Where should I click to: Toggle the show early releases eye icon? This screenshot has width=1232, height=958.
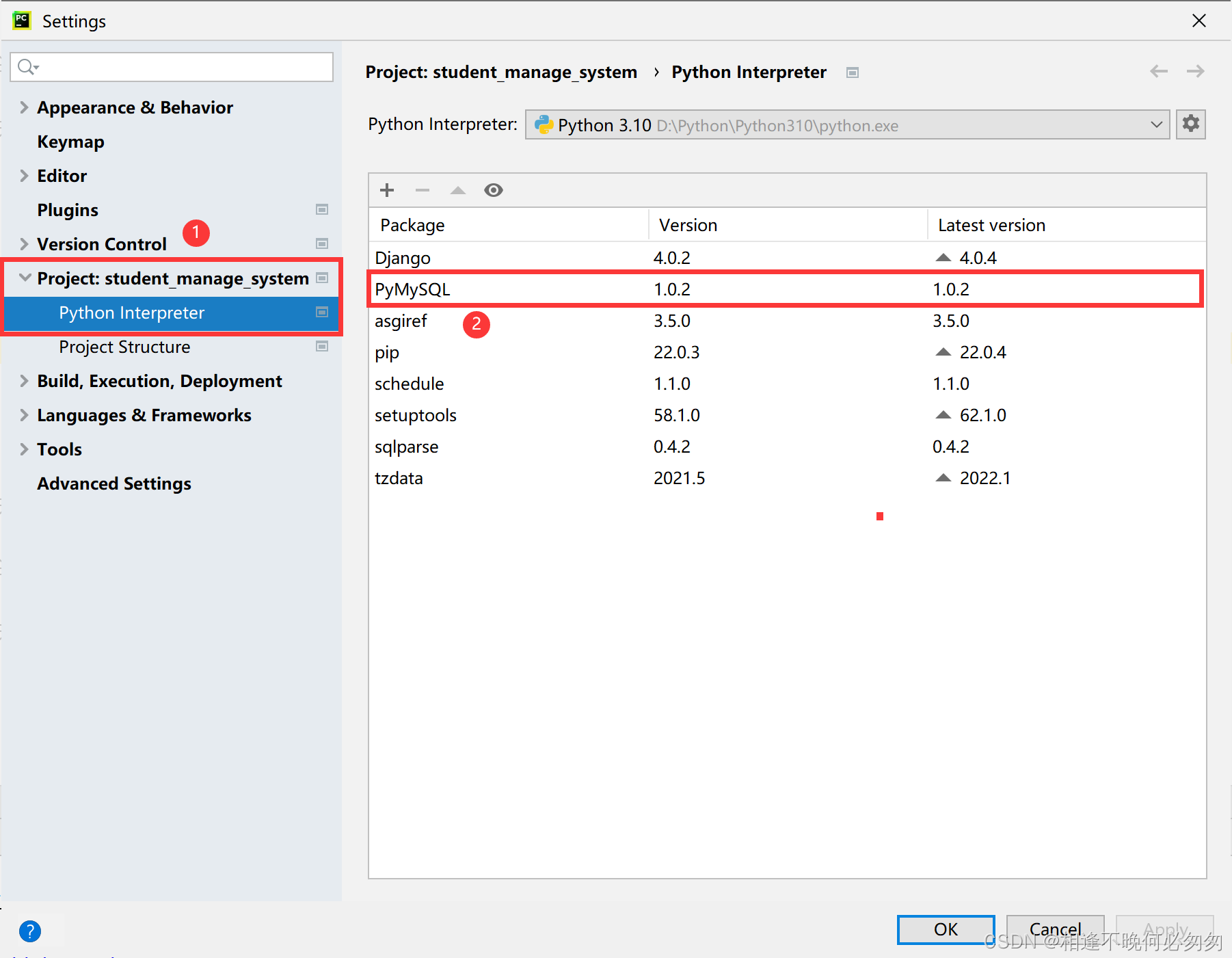tap(494, 190)
